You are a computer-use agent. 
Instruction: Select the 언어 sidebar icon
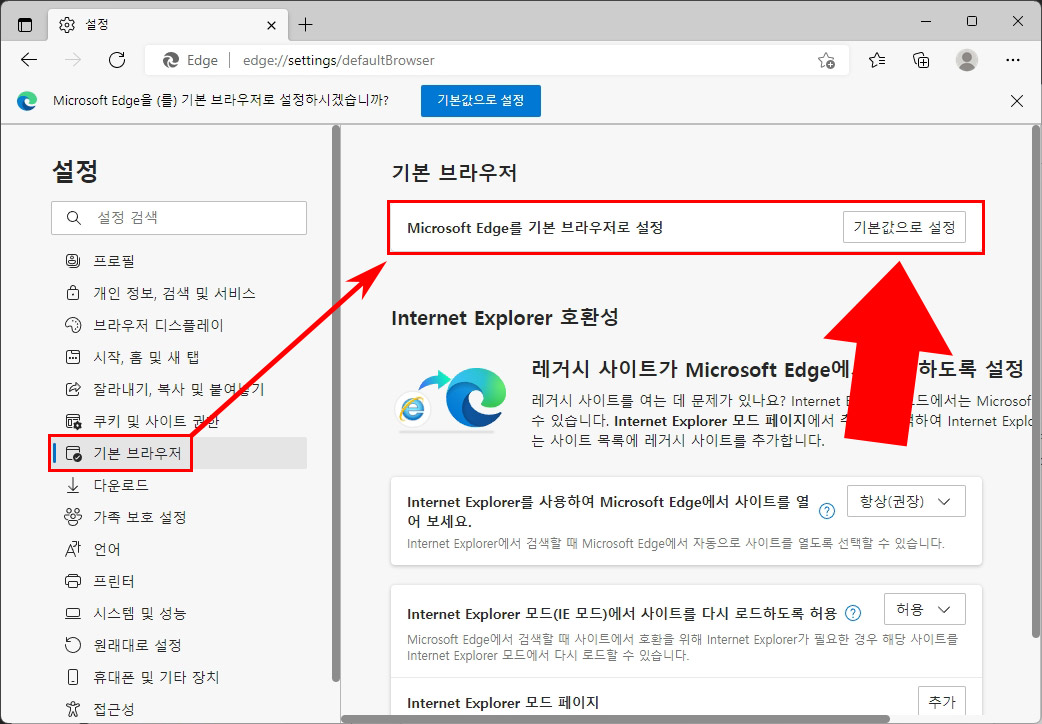point(73,549)
